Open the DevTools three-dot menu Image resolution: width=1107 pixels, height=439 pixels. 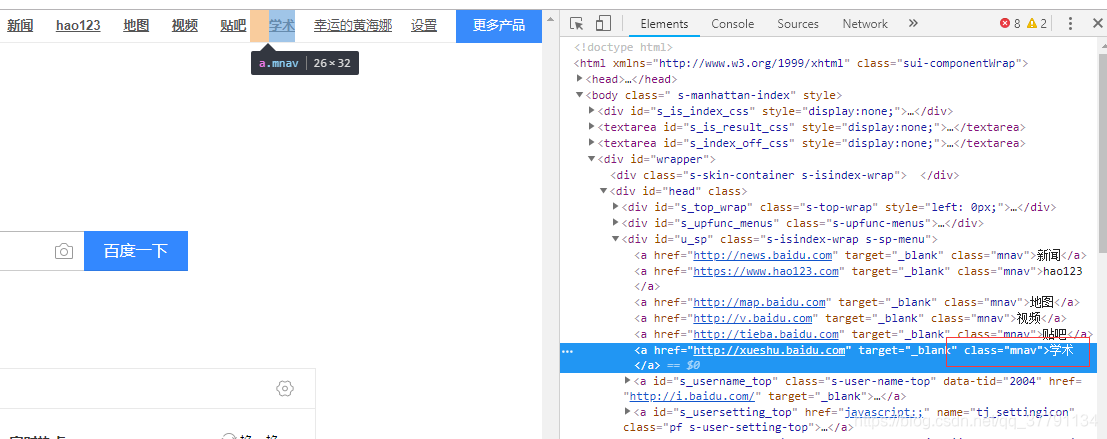click(x=1070, y=23)
